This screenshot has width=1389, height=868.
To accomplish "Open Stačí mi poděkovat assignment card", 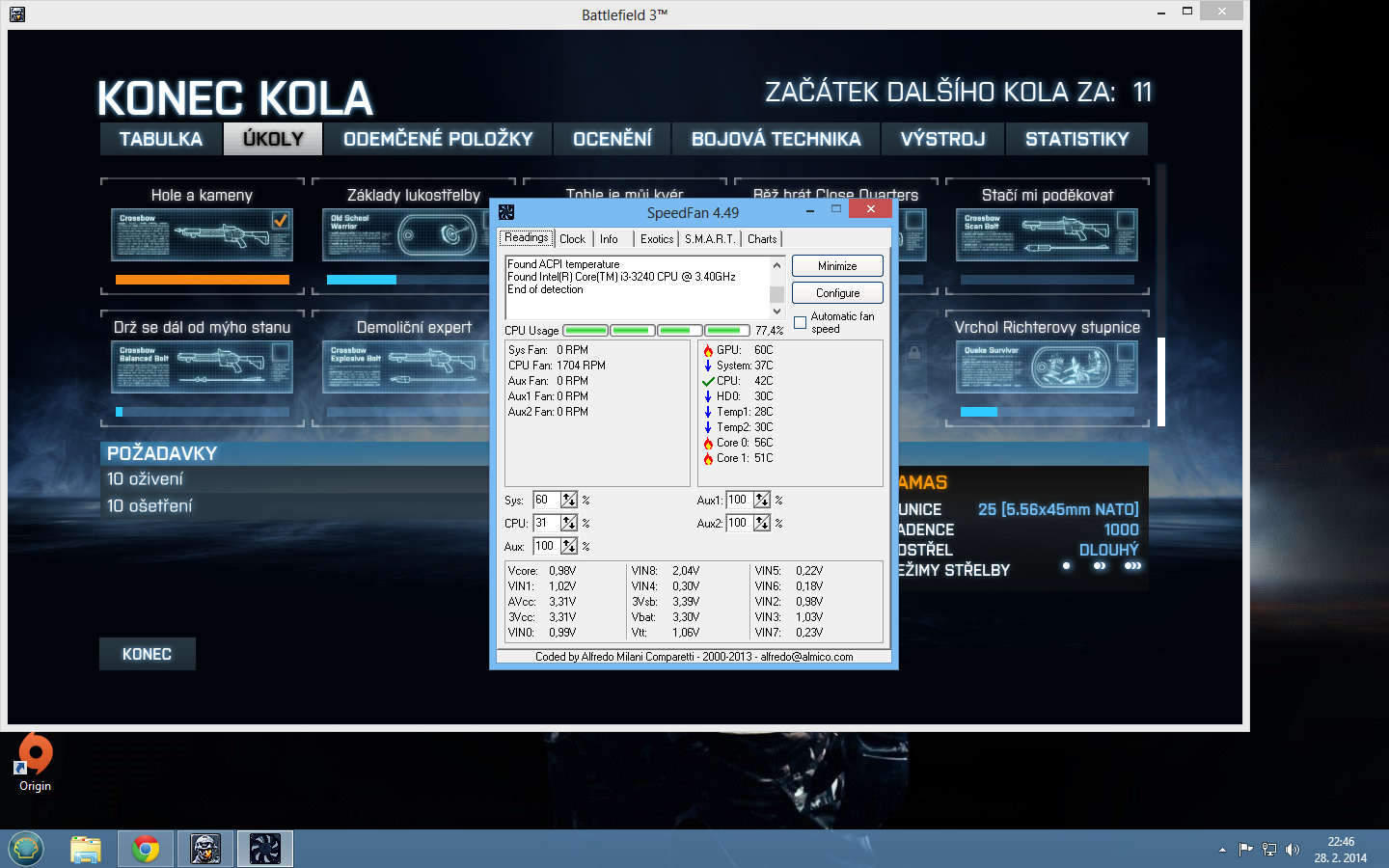I will coord(1047,235).
